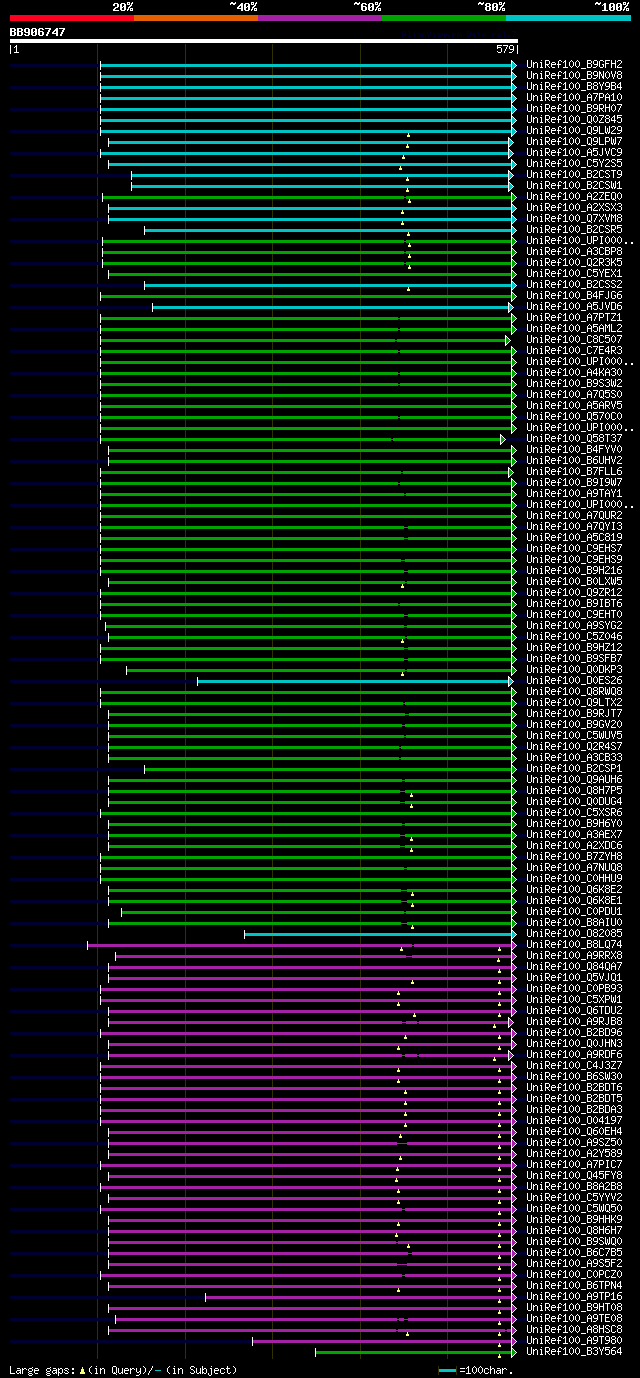The height and width of the screenshot is (1378, 640).
Task: Click the purple alignment bar for UniRef100_A9RRX8
Action: point(316,956)
